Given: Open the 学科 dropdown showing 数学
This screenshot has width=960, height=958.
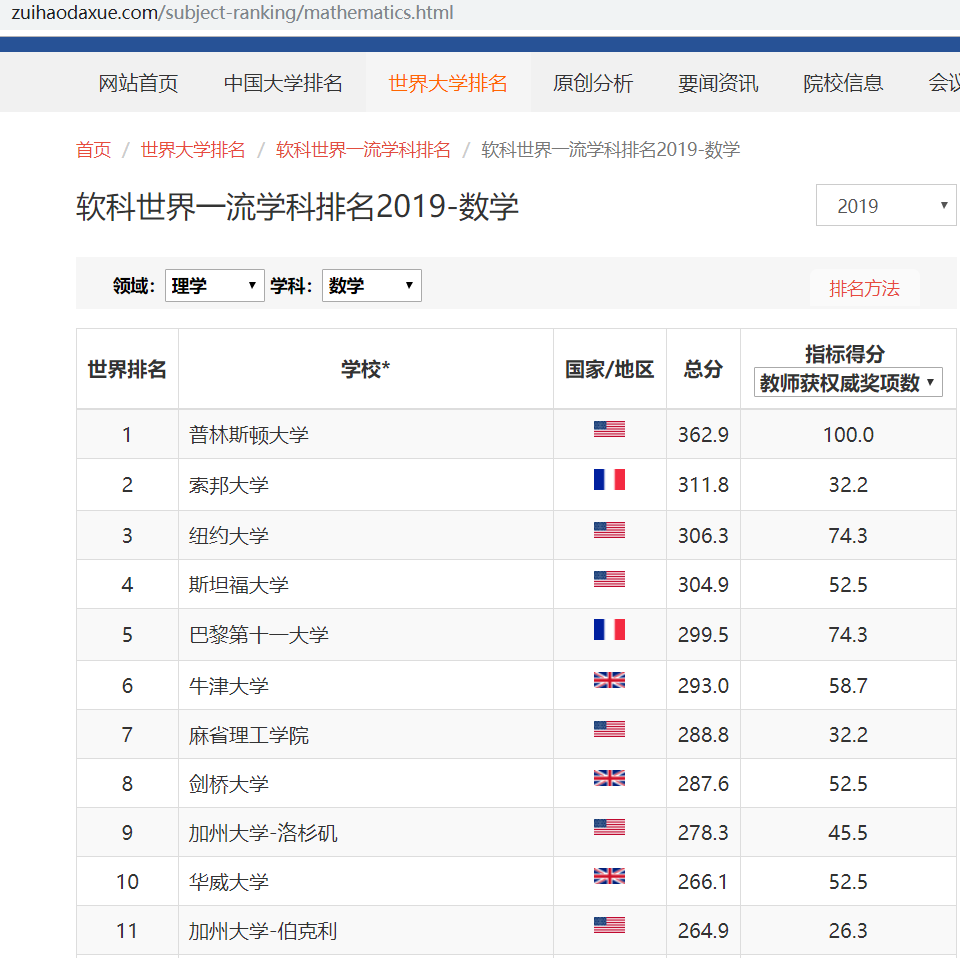Looking at the screenshot, I should [x=371, y=286].
